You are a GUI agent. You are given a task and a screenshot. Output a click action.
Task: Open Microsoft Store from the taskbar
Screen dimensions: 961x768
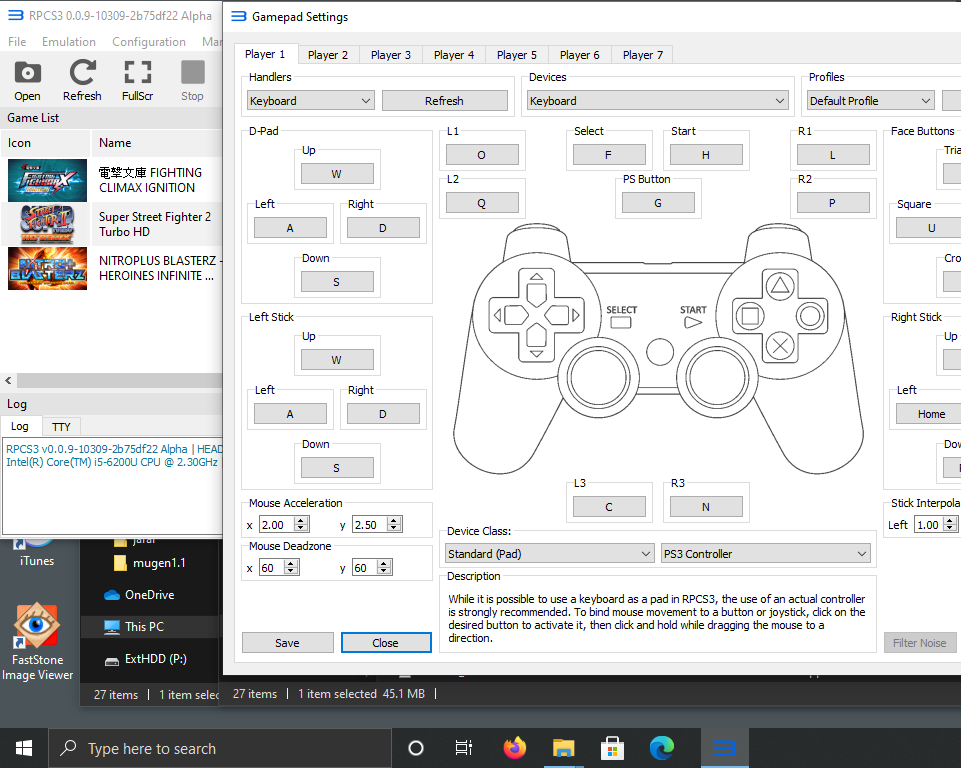coord(612,748)
